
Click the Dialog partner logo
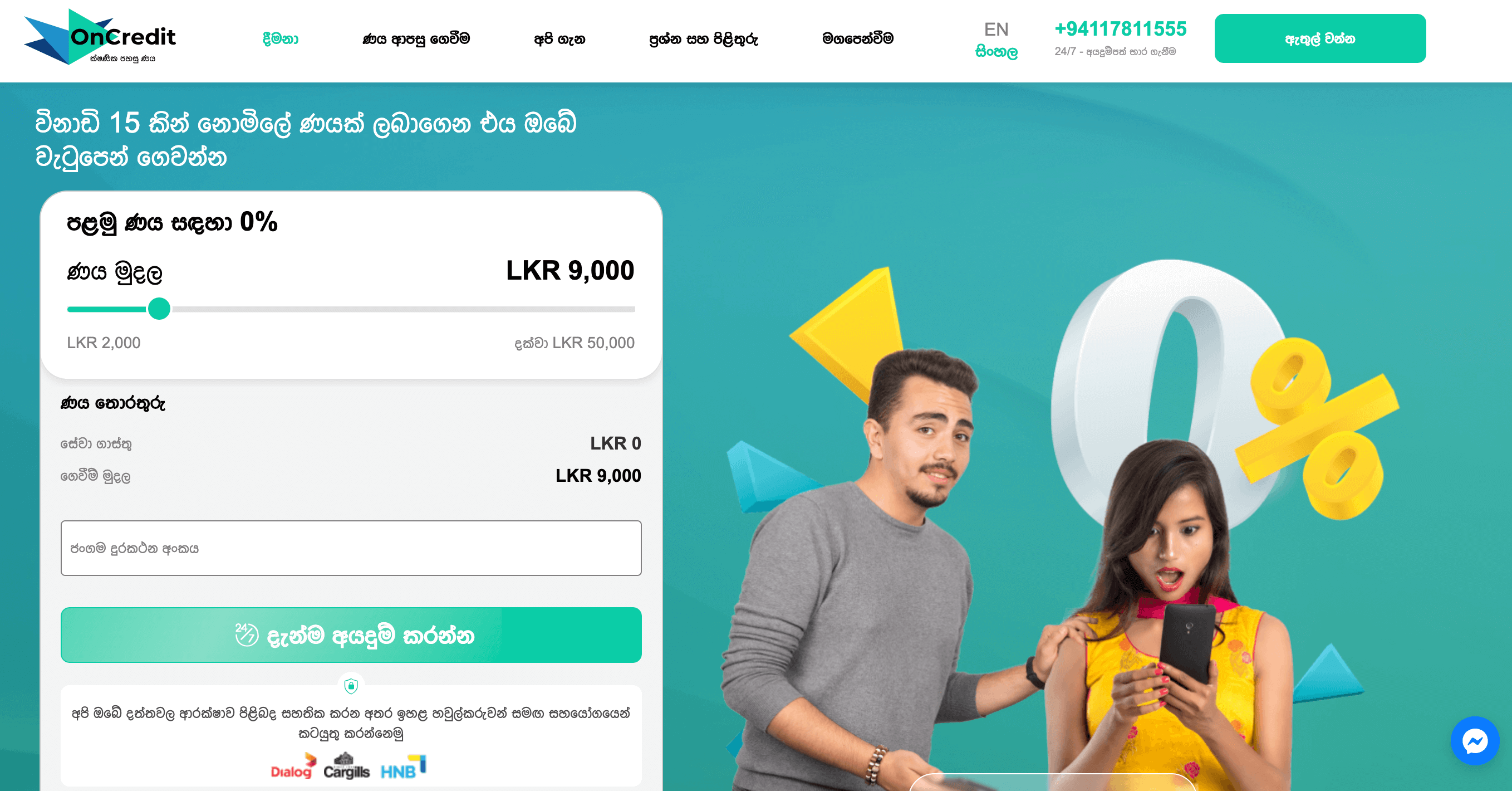(x=293, y=766)
